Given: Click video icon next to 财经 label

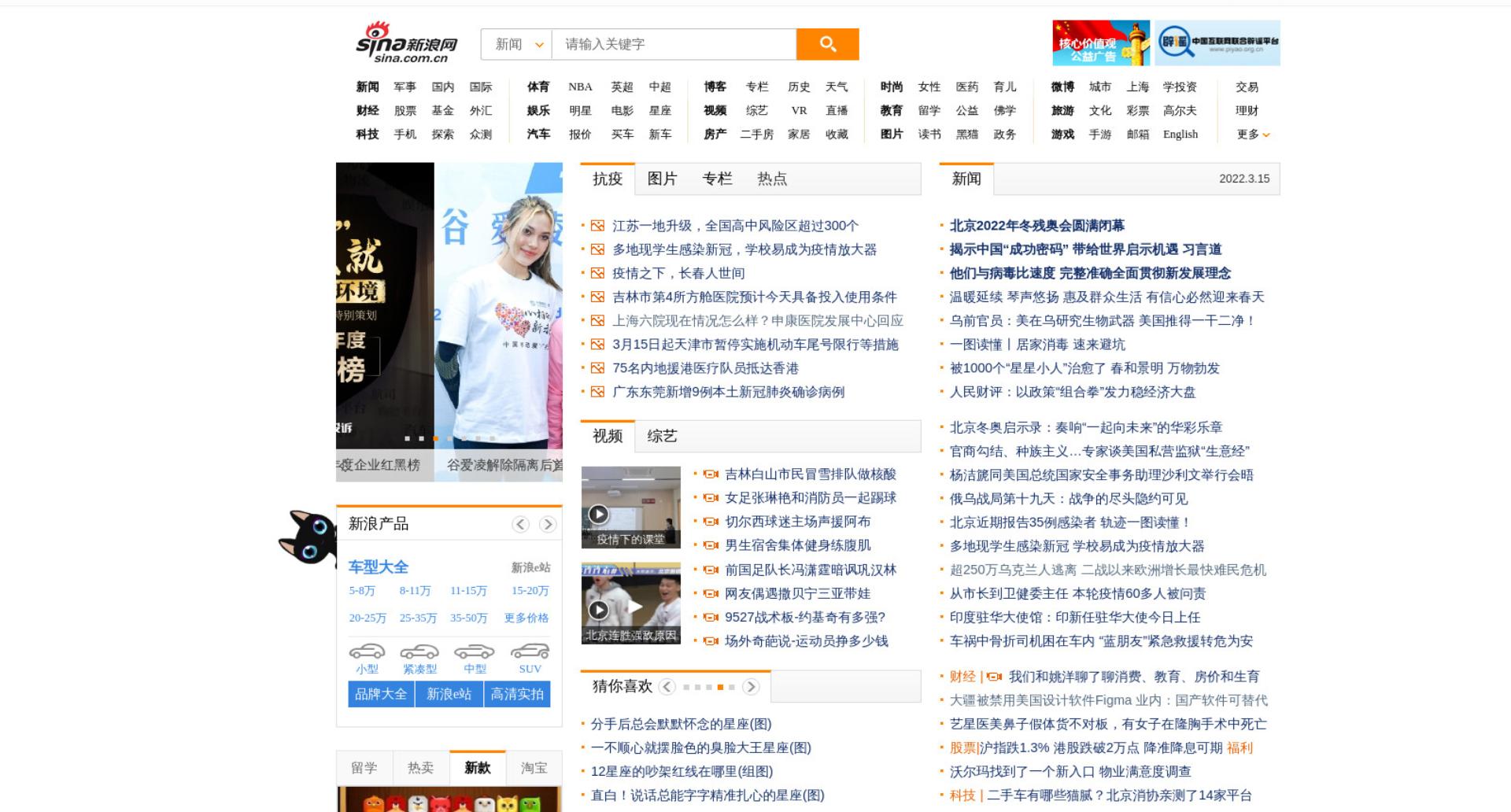Looking at the screenshot, I should 994,677.
